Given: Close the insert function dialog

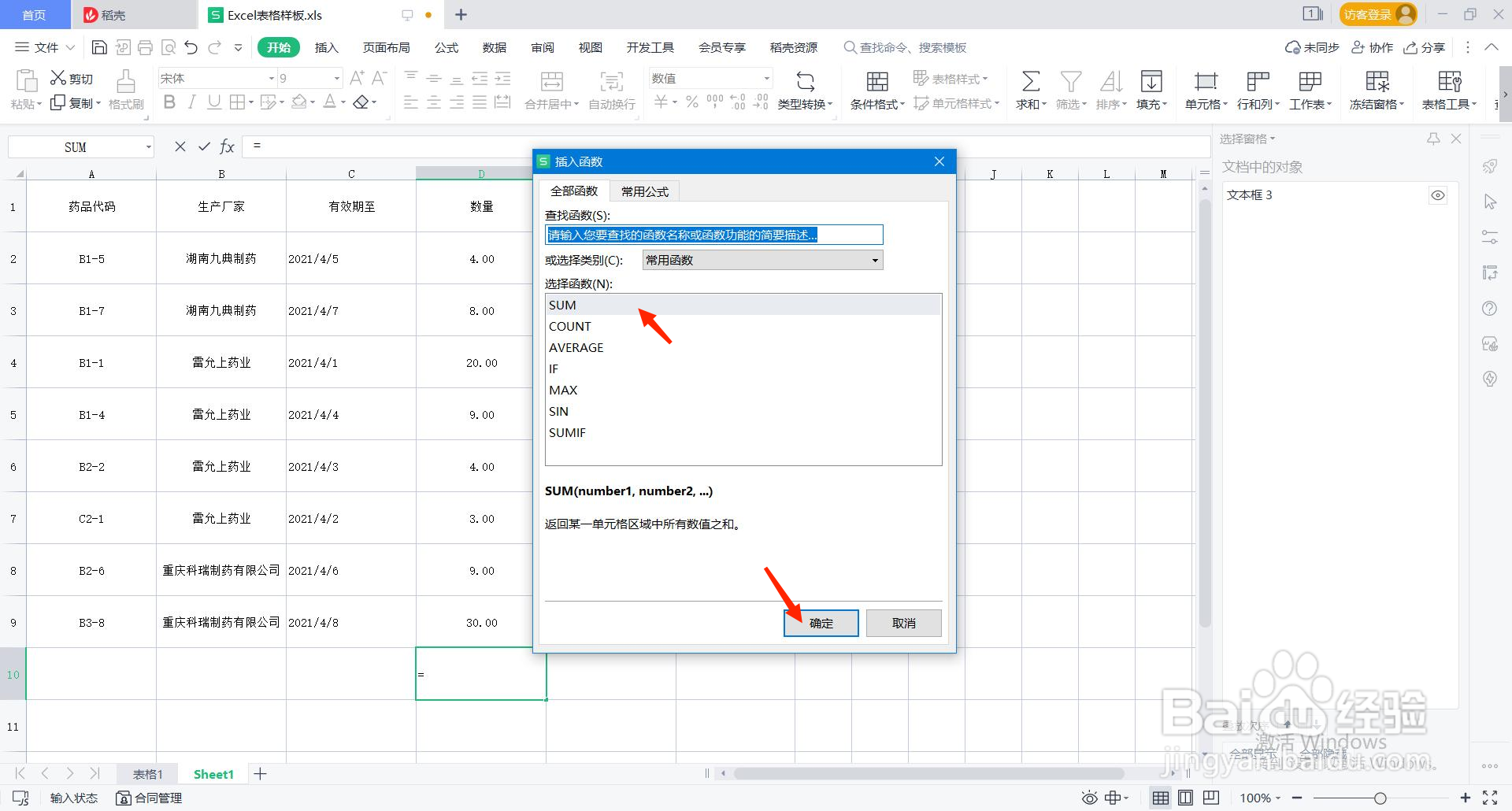Looking at the screenshot, I should click(939, 161).
